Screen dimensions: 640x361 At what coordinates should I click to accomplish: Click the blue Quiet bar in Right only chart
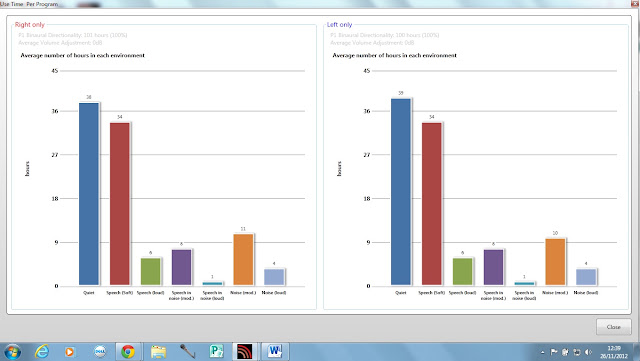89,194
